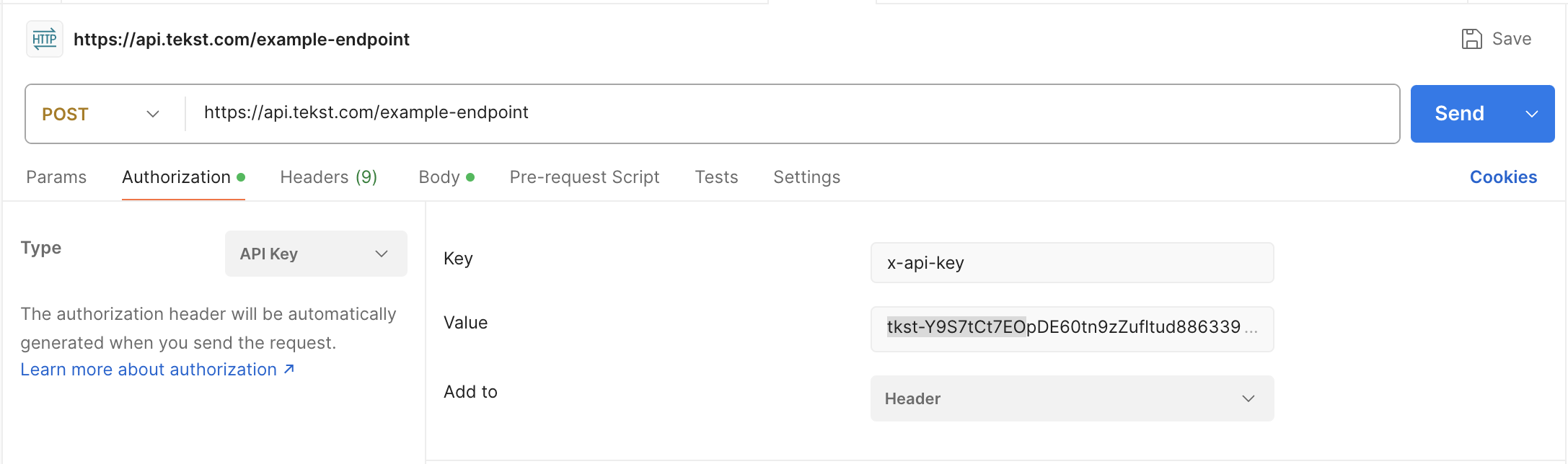Click the Save floppy disk icon

click(x=1471, y=39)
